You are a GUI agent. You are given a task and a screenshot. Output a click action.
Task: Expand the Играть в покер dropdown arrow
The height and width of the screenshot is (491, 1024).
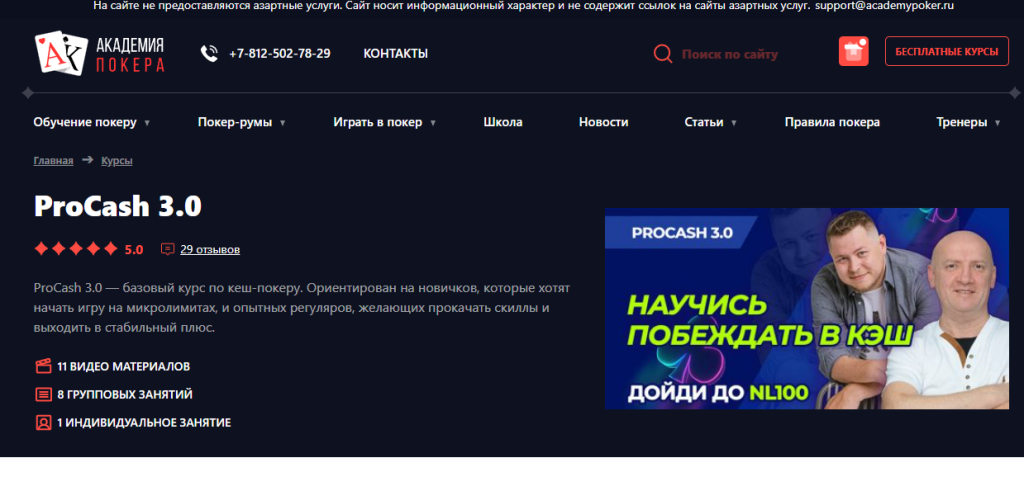[x=433, y=123]
